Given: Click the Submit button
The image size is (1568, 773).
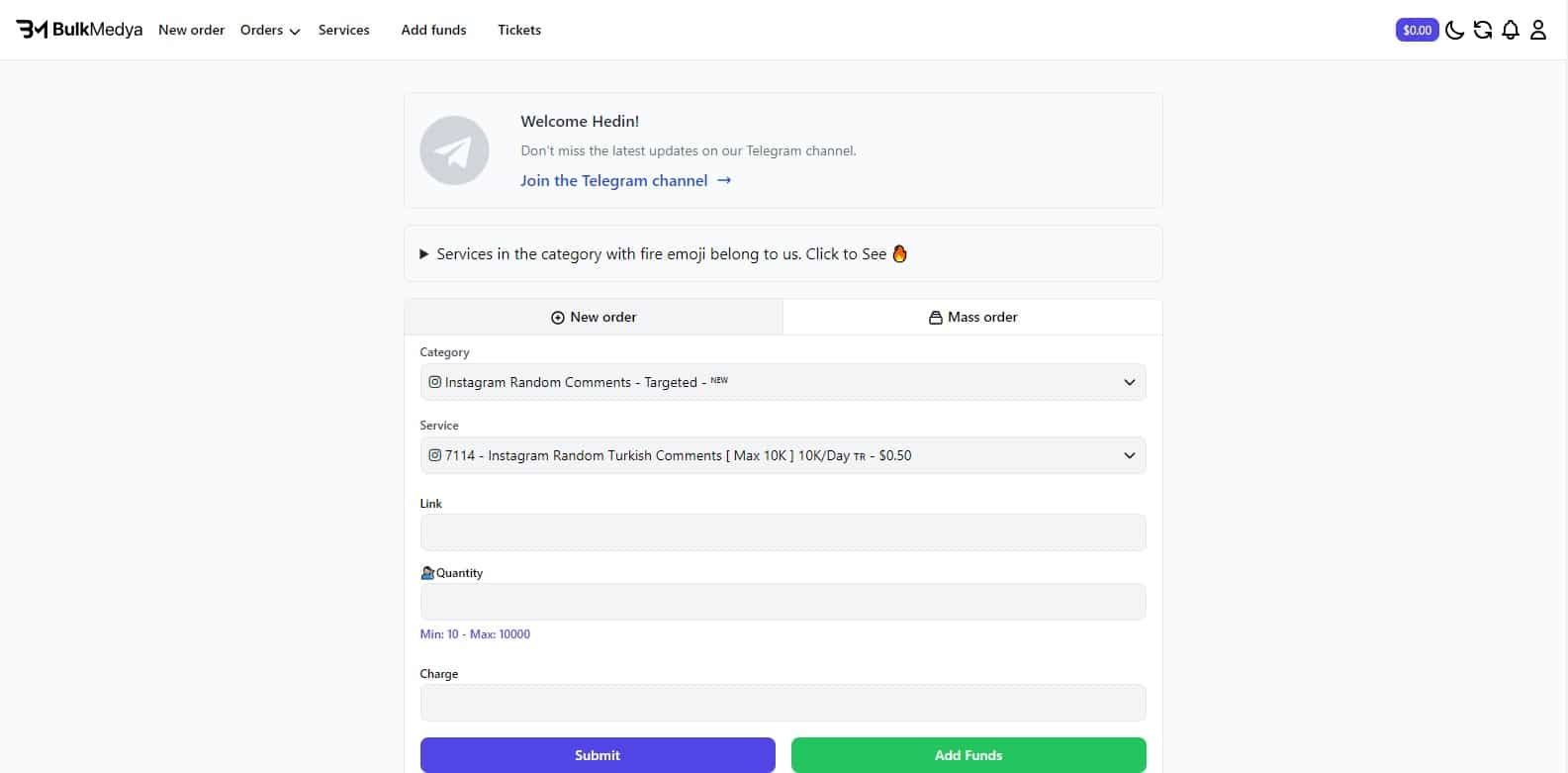Looking at the screenshot, I should [x=598, y=755].
